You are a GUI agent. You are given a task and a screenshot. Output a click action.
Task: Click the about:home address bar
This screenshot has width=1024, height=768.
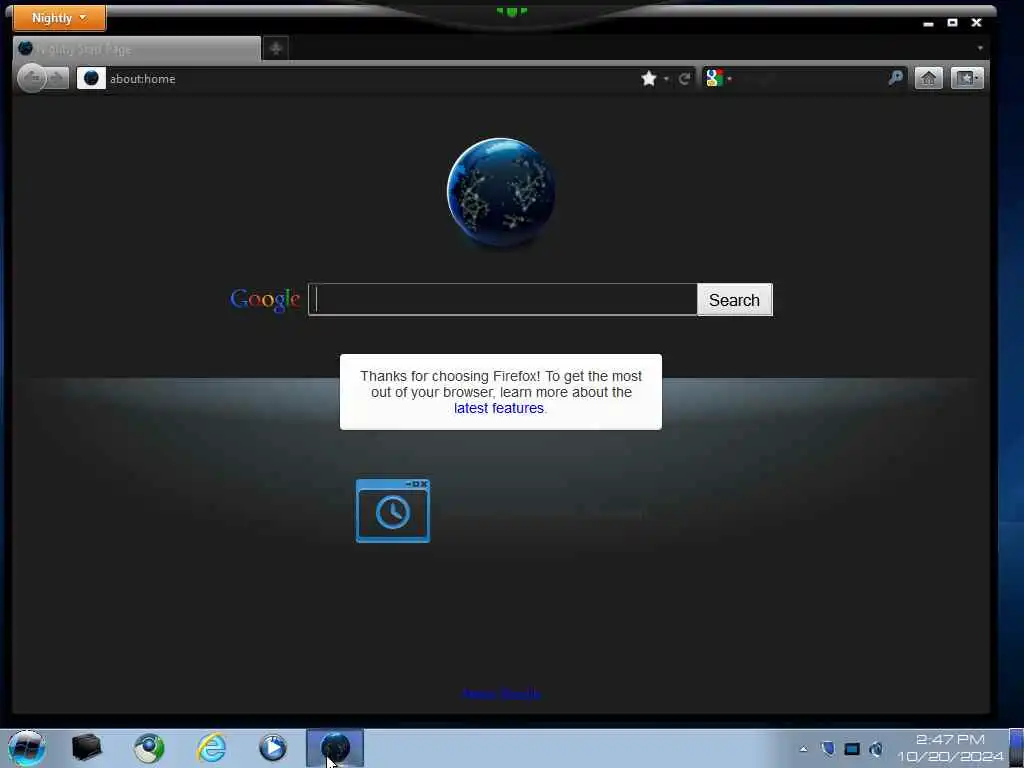pyautogui.click(x=372, y=79)
